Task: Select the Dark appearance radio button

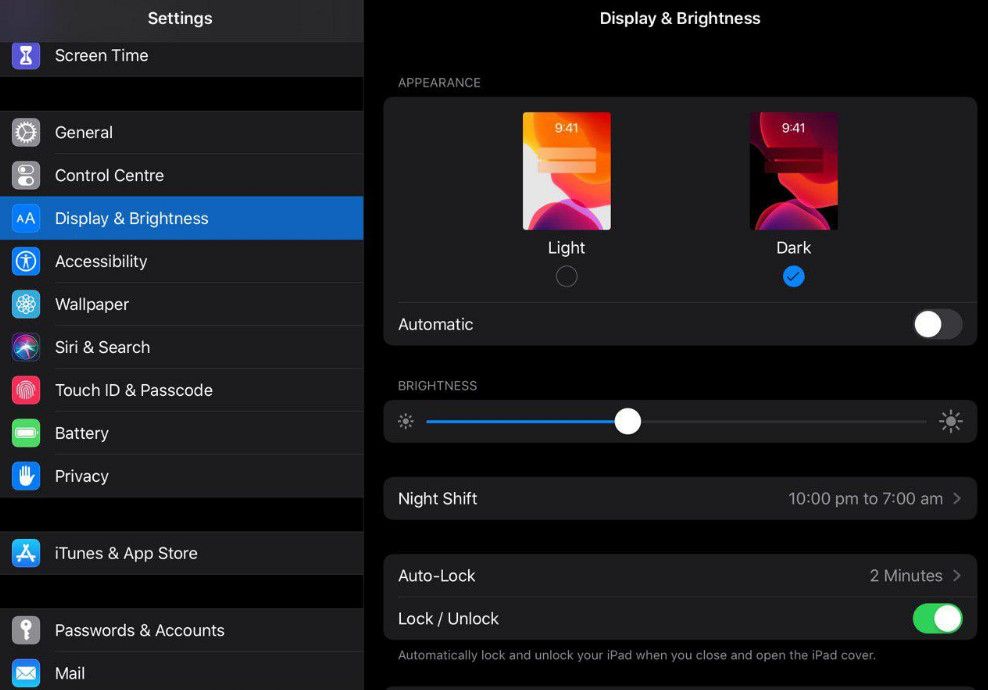Action: [x=793, y=277]
